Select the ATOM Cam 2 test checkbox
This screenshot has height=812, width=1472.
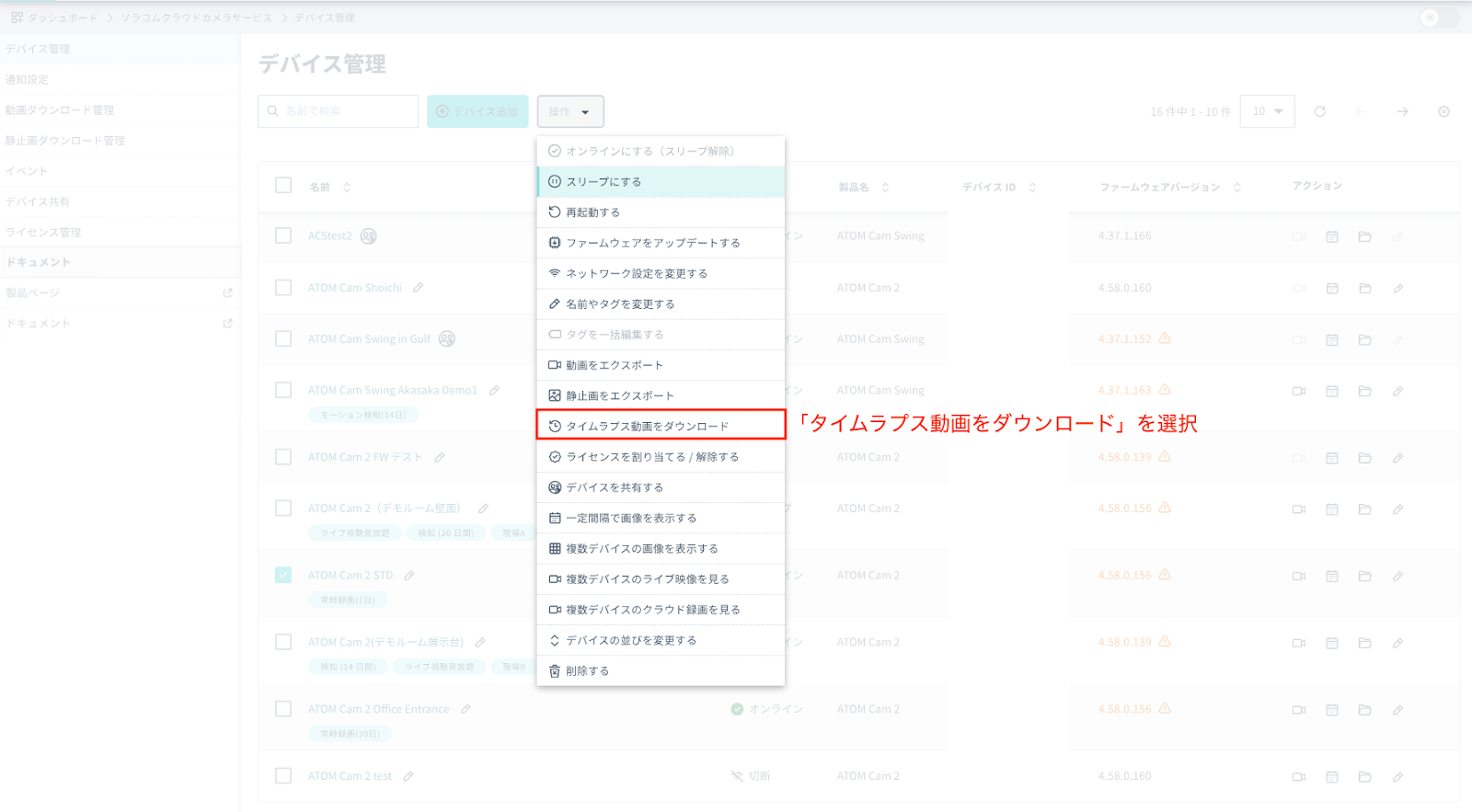[x=283, y=775]
